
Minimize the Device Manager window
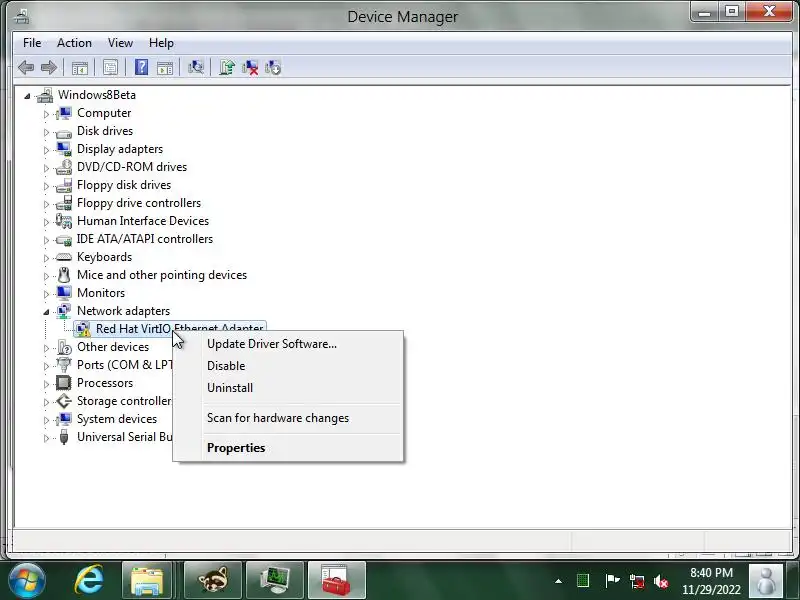click(x=705, y=11)
